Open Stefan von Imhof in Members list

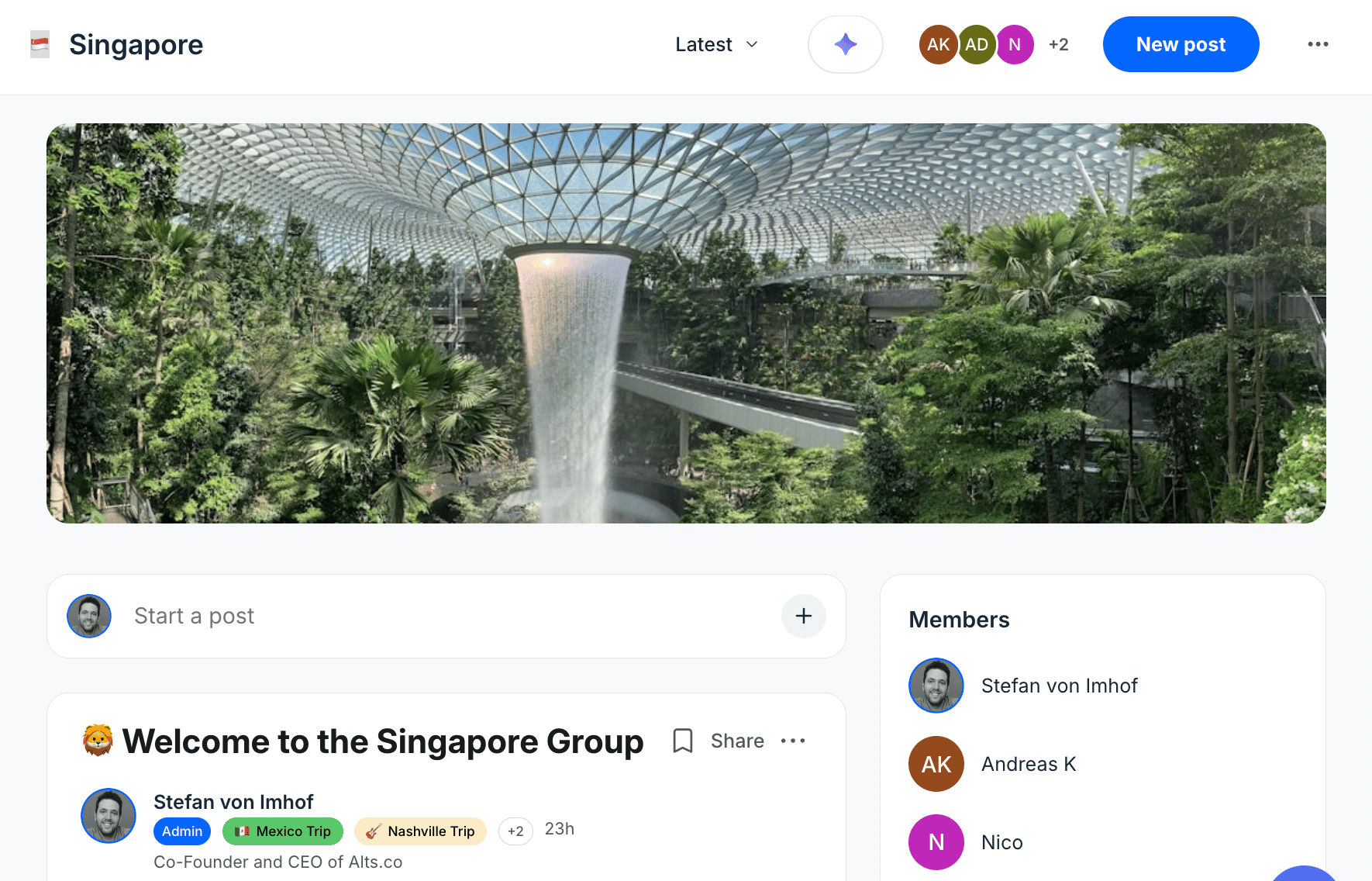click(1059, 686)
